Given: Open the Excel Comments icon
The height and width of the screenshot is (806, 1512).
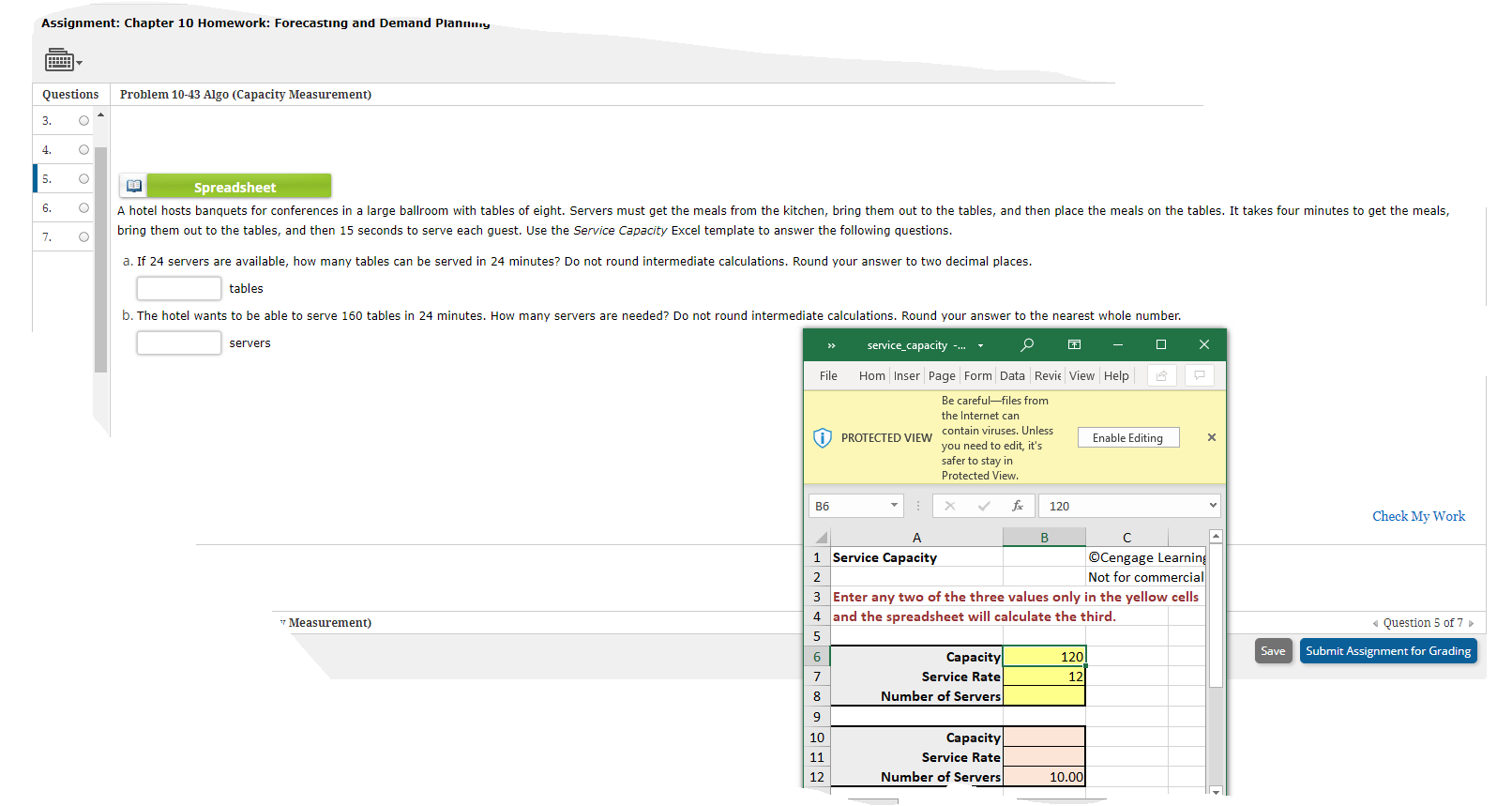Looking at the screenshot, I should click(x=1200, y=375).
